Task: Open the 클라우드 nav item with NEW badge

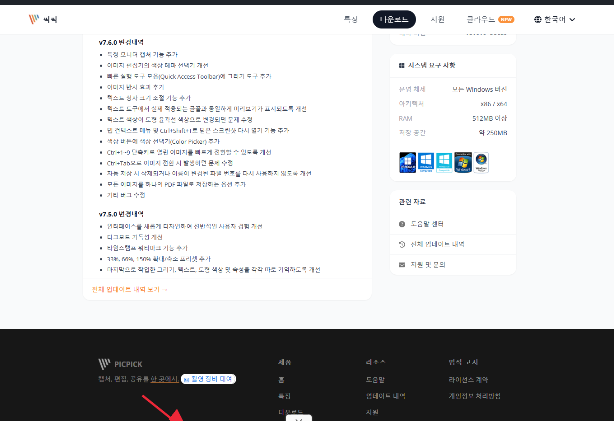Action: (490, 19)
